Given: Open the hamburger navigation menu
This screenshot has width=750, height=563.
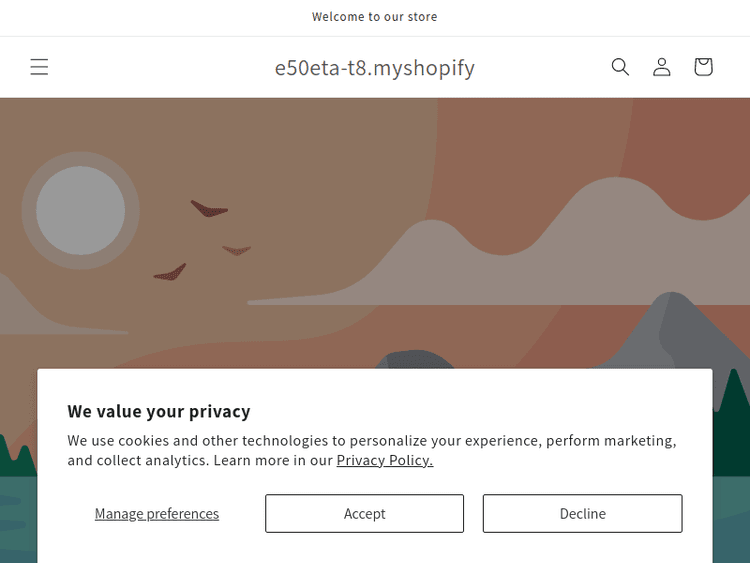Looking at the screenshot, I should [x=39, y=67].
